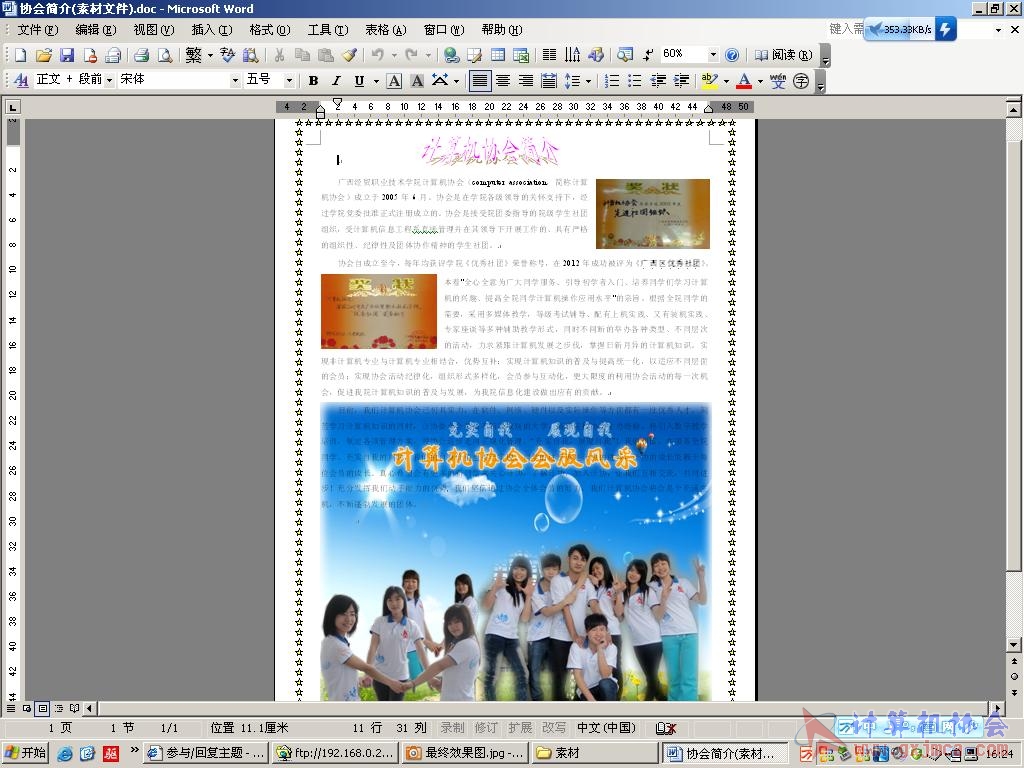Image resolution: width=1024 pixels, height=768 pixels.
Task: Change the text direction
Action: (x=572, y=56)
